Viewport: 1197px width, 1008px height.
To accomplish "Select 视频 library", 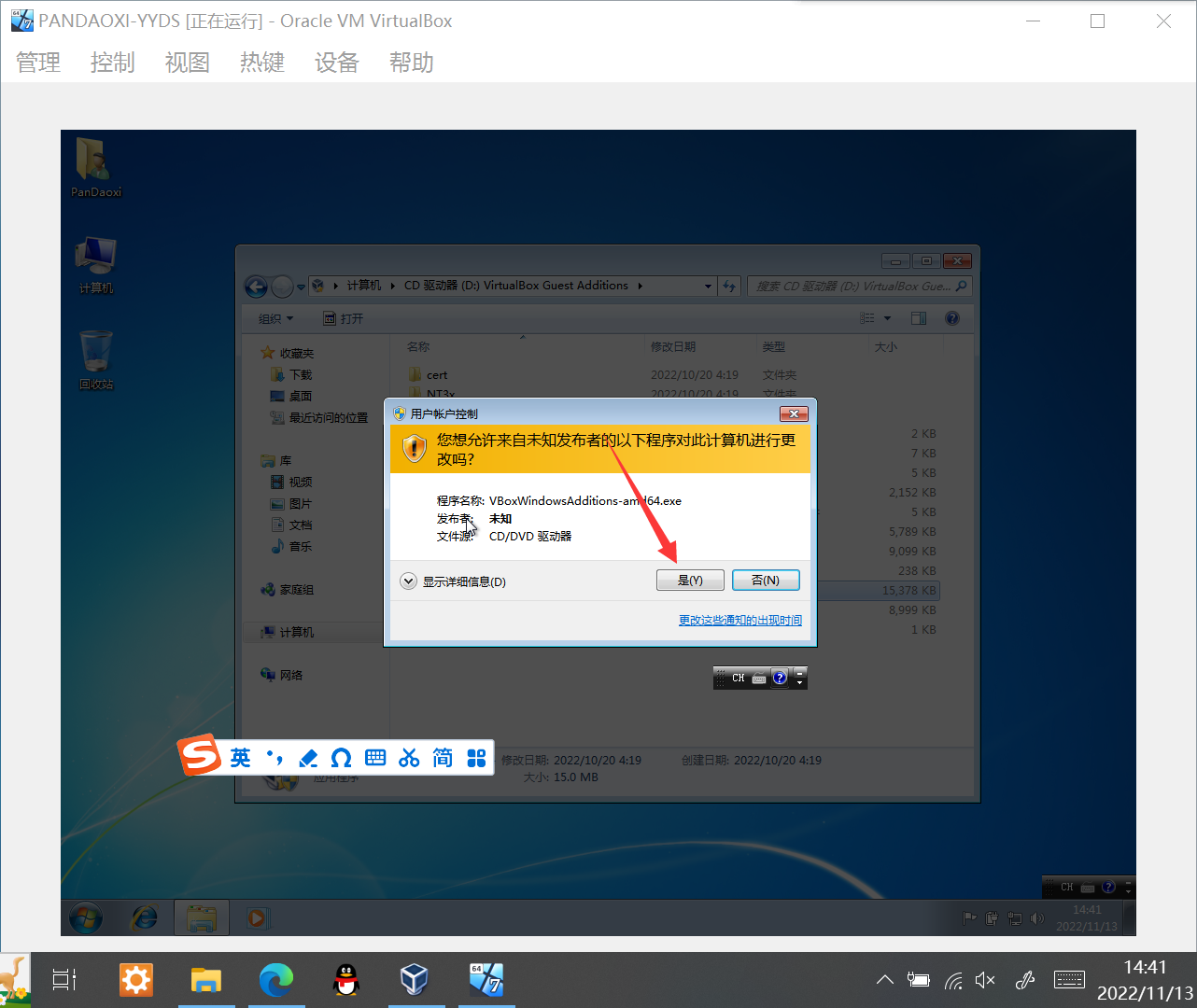I will [x=291, y=482].
